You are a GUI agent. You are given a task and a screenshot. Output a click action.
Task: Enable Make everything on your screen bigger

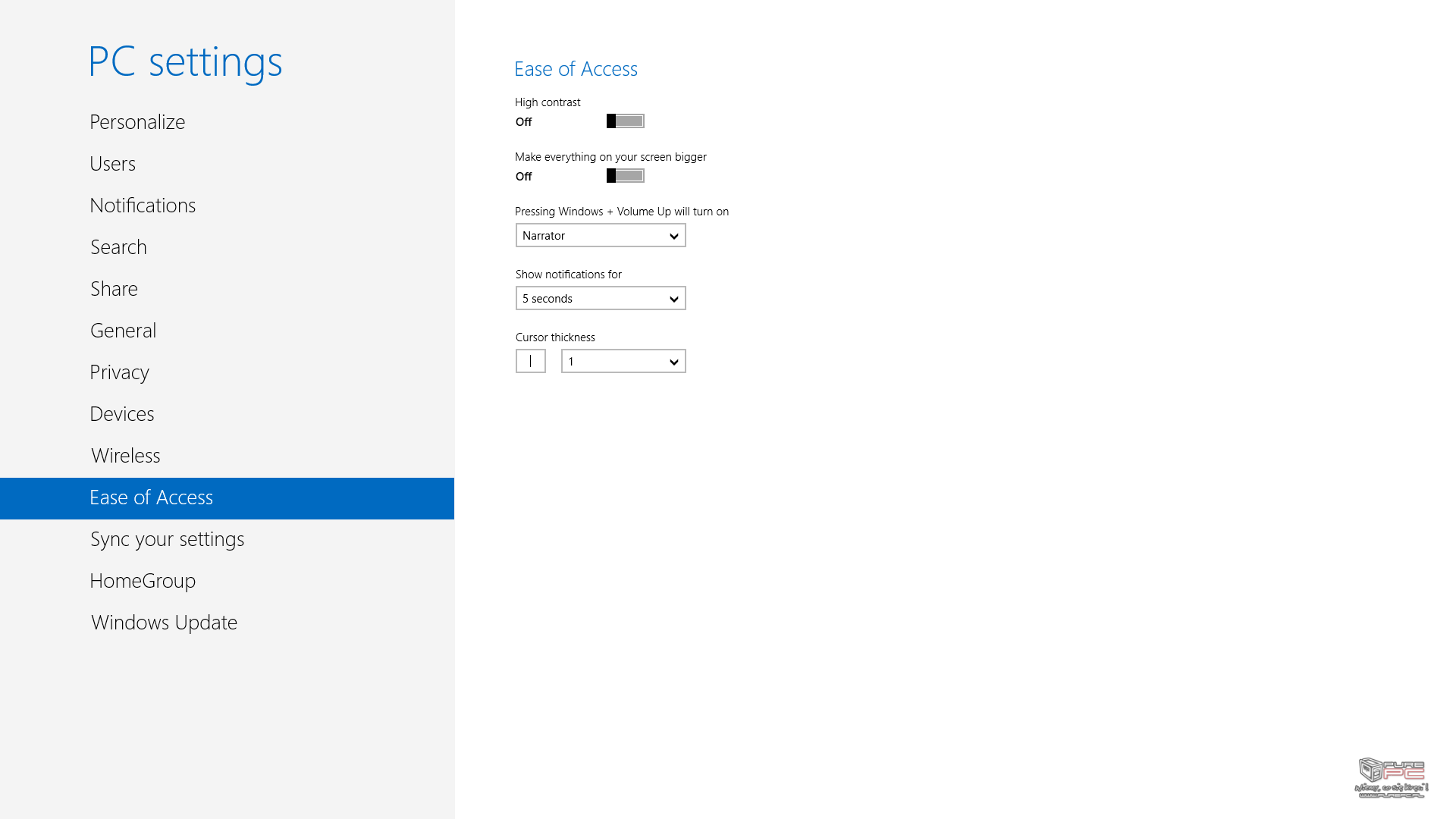point(625,176)
